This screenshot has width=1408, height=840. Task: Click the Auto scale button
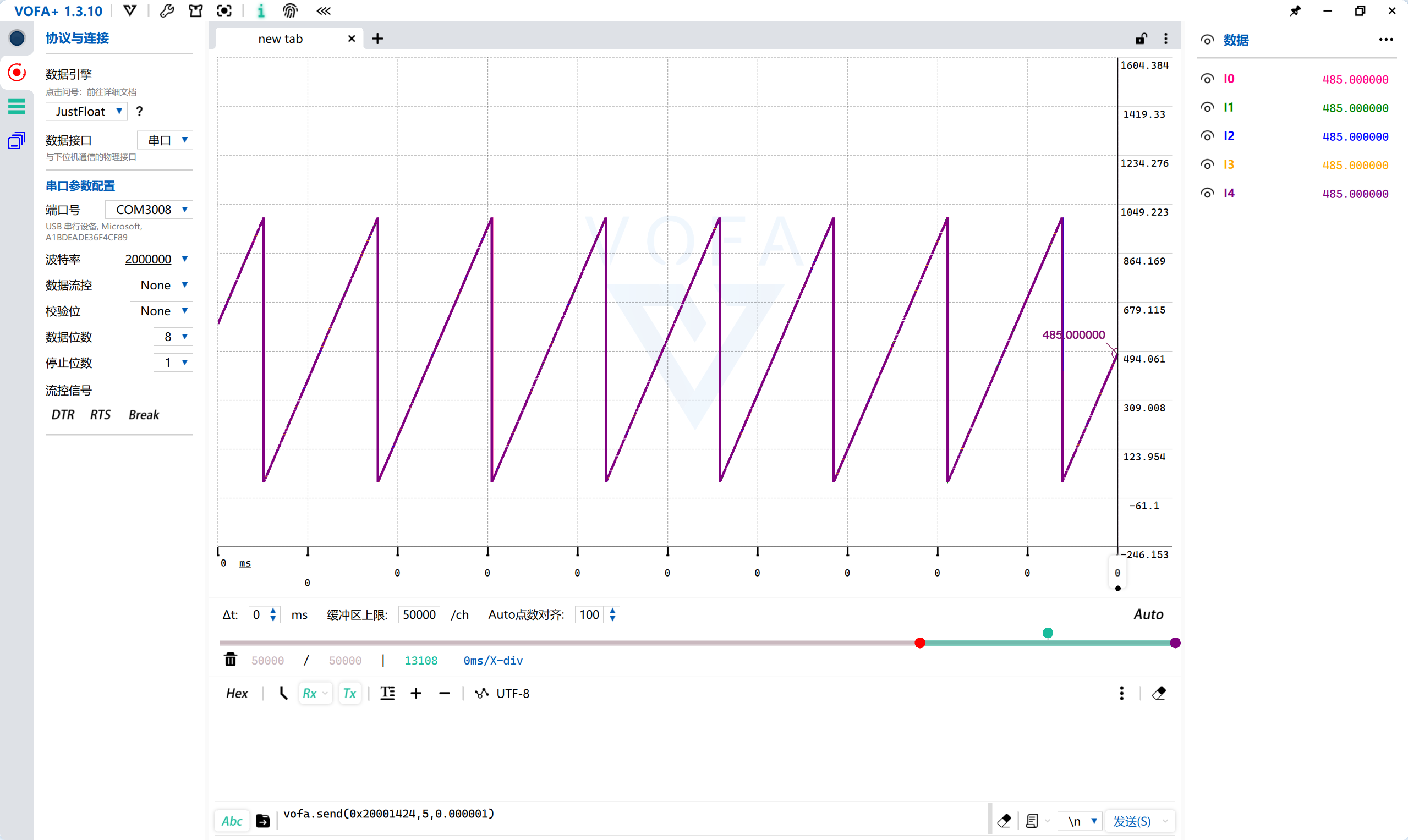(x=1148, y=614)
